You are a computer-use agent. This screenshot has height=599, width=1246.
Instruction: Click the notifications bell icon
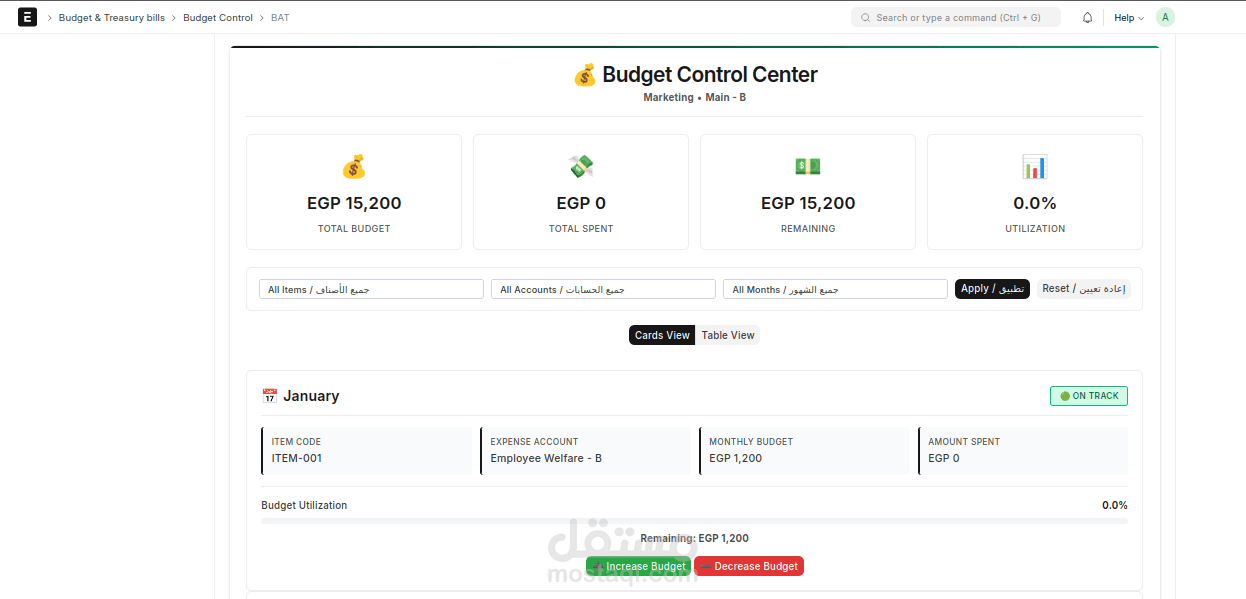click(1087, 17)
